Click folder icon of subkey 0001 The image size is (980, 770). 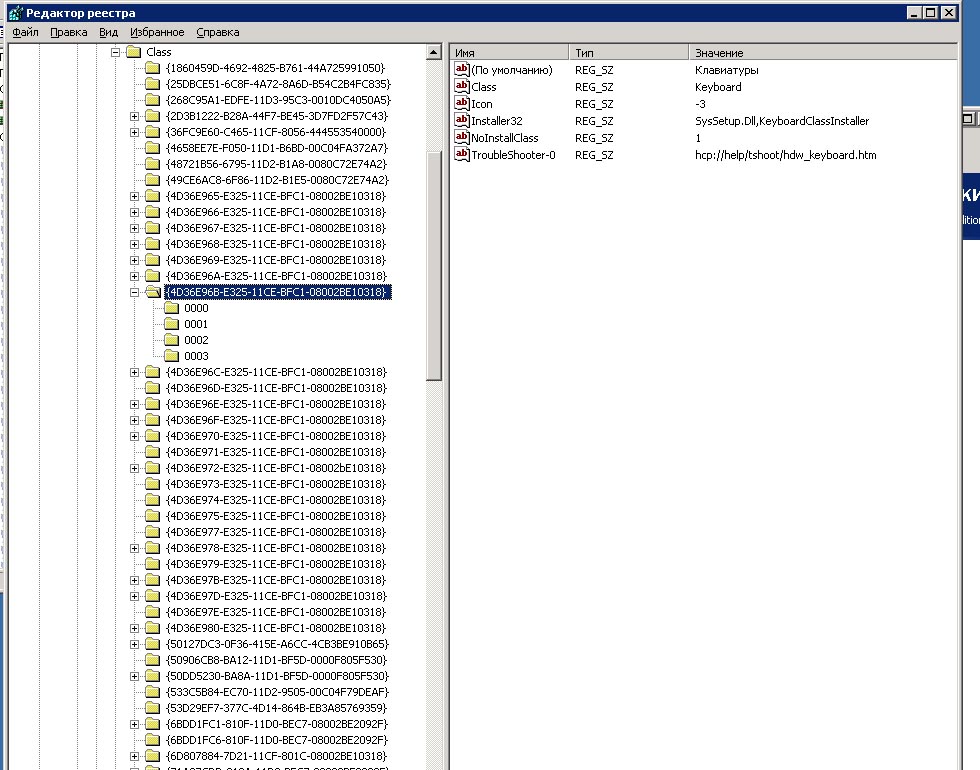(171, 324)
